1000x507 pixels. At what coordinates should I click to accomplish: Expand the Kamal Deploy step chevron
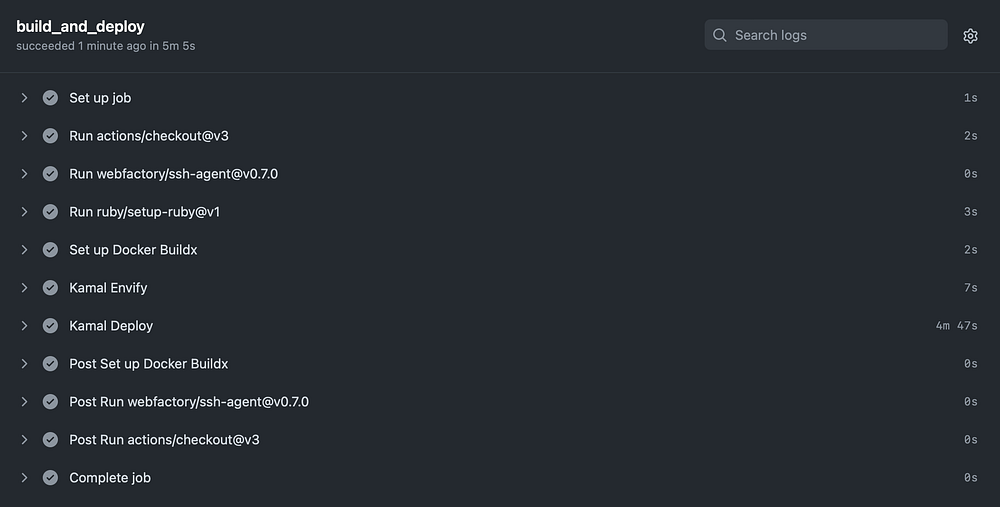tap(25, 326)
